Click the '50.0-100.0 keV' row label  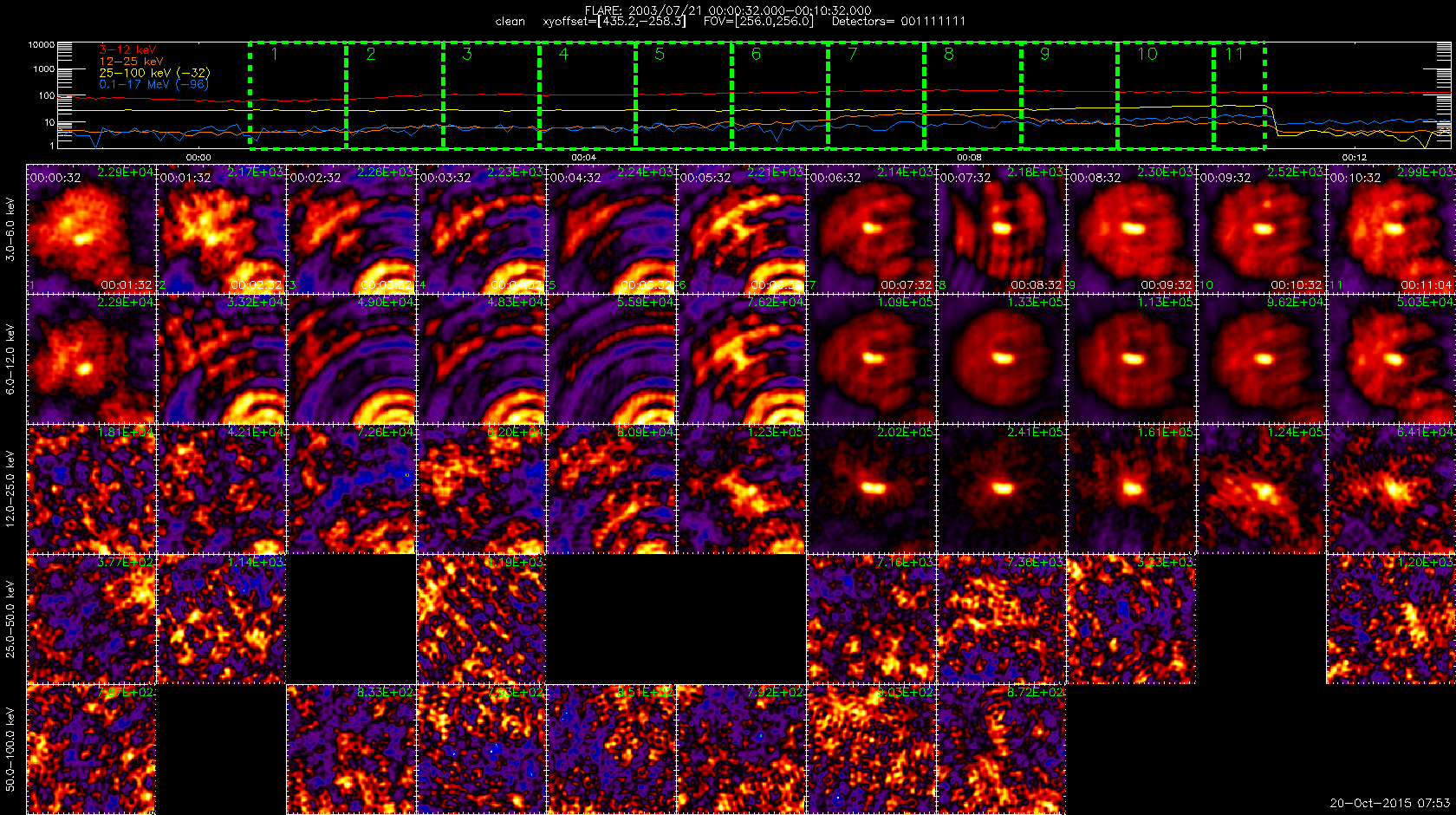click(10, 749)
